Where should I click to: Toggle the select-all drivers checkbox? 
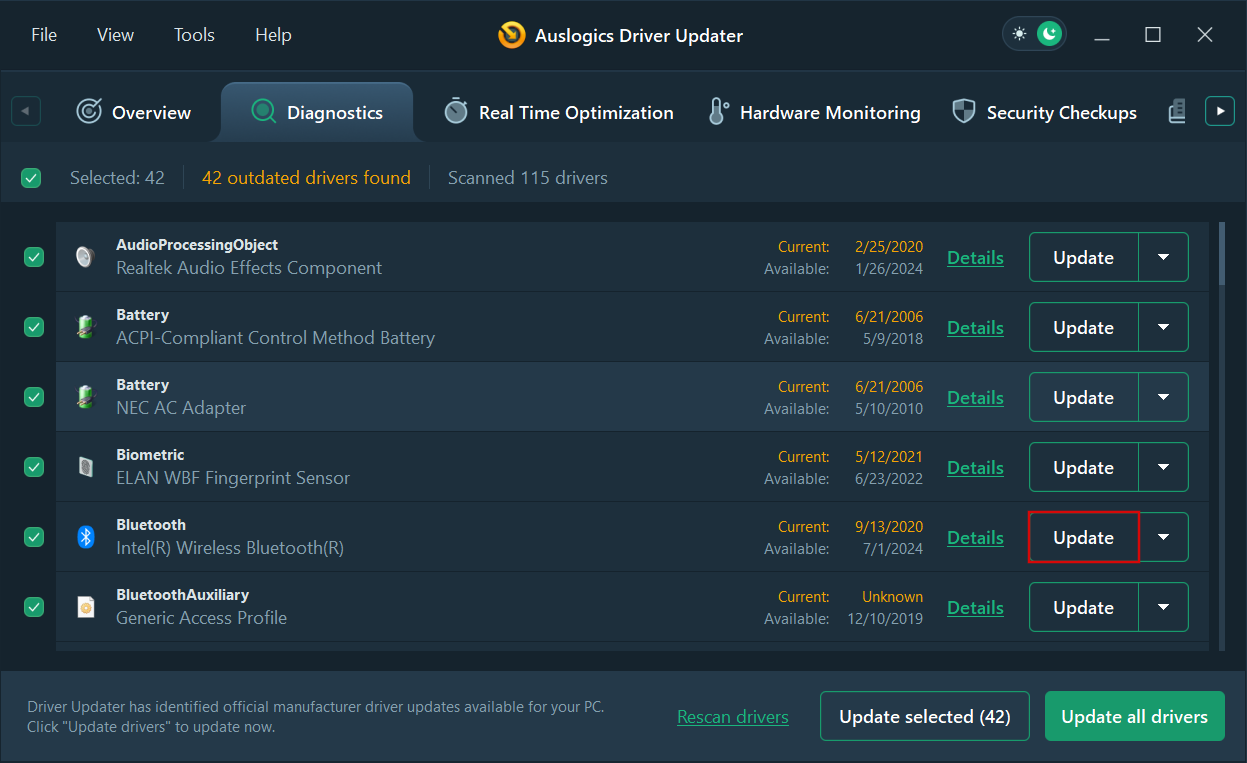(31, 178)
